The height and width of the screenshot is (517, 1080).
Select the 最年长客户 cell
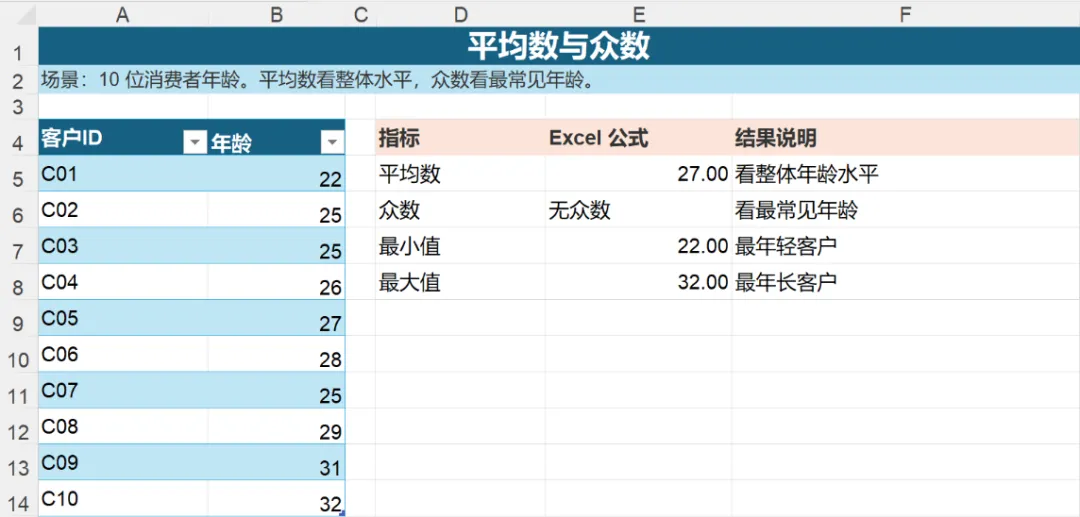906,282
